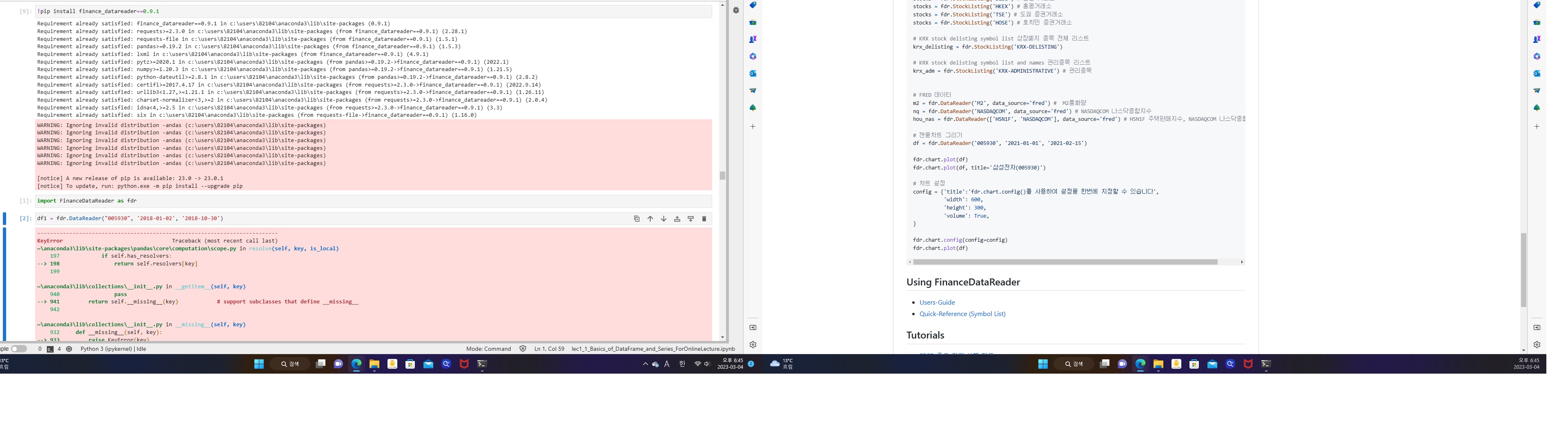Open the Terminal icon on right taskbar
This screenshot has width=1568, height=441.
pos(1266,364)
